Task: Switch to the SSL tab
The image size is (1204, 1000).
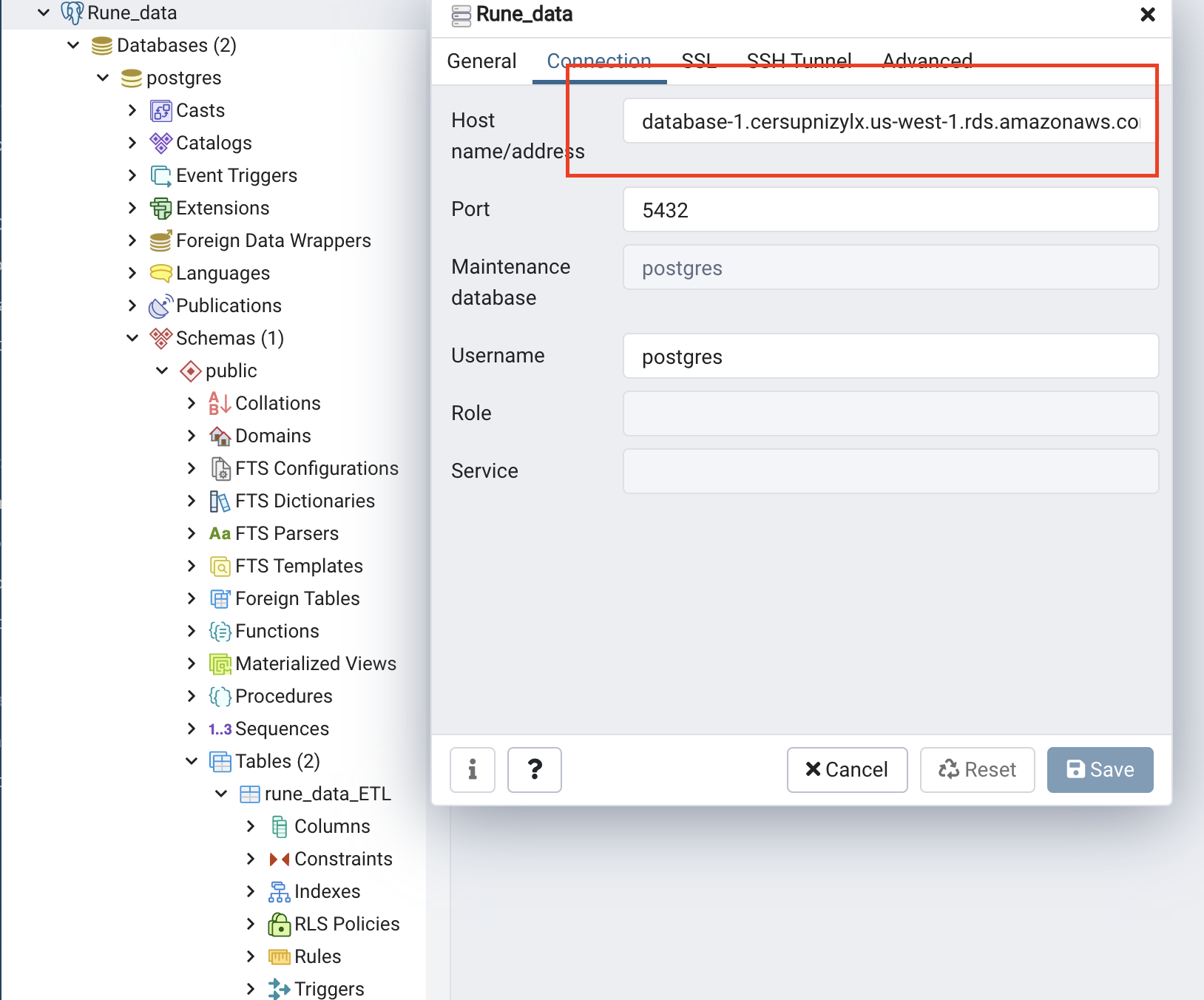Action: [699, 61]
